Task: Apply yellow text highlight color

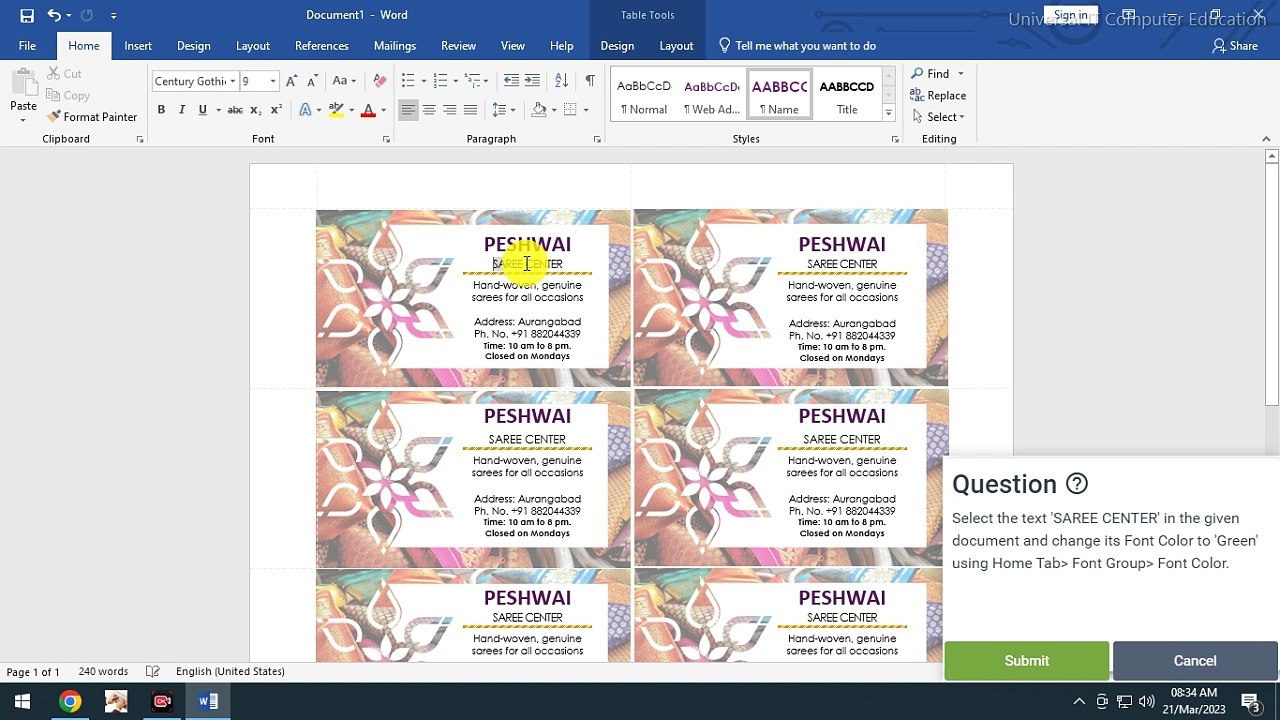Action: [336, 110]
